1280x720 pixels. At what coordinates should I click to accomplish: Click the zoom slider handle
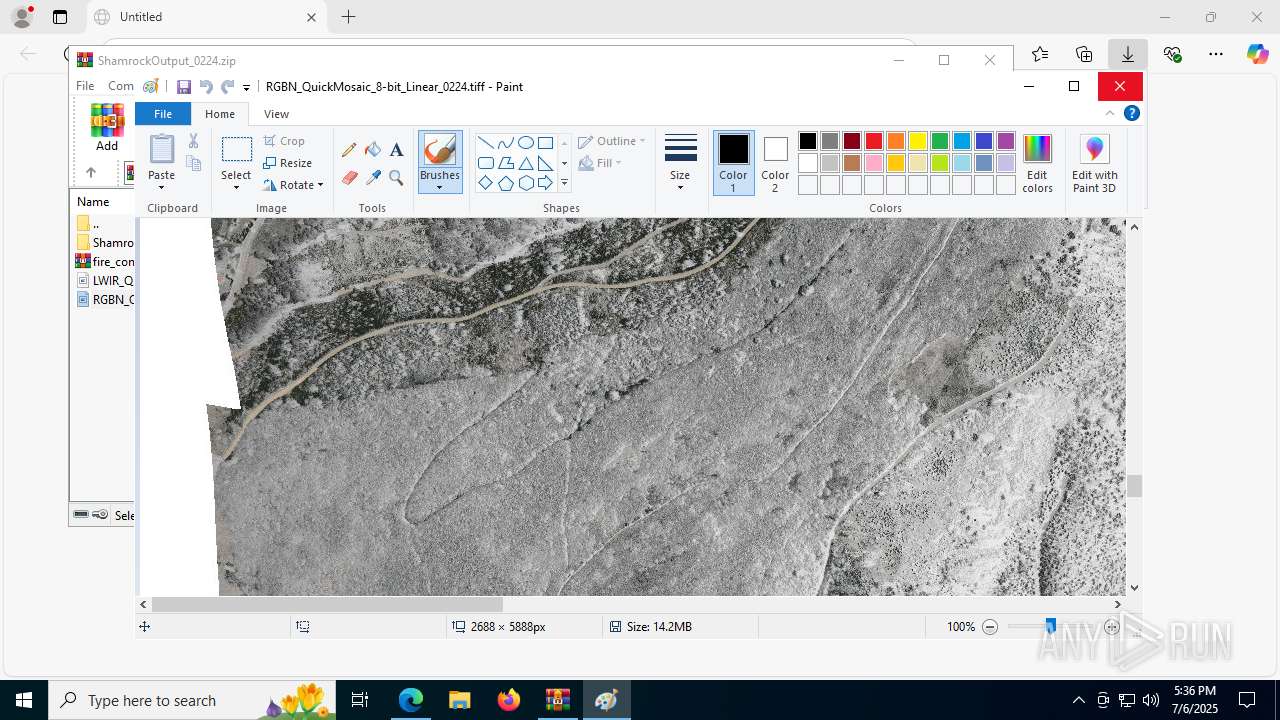tap(1050, 626)
